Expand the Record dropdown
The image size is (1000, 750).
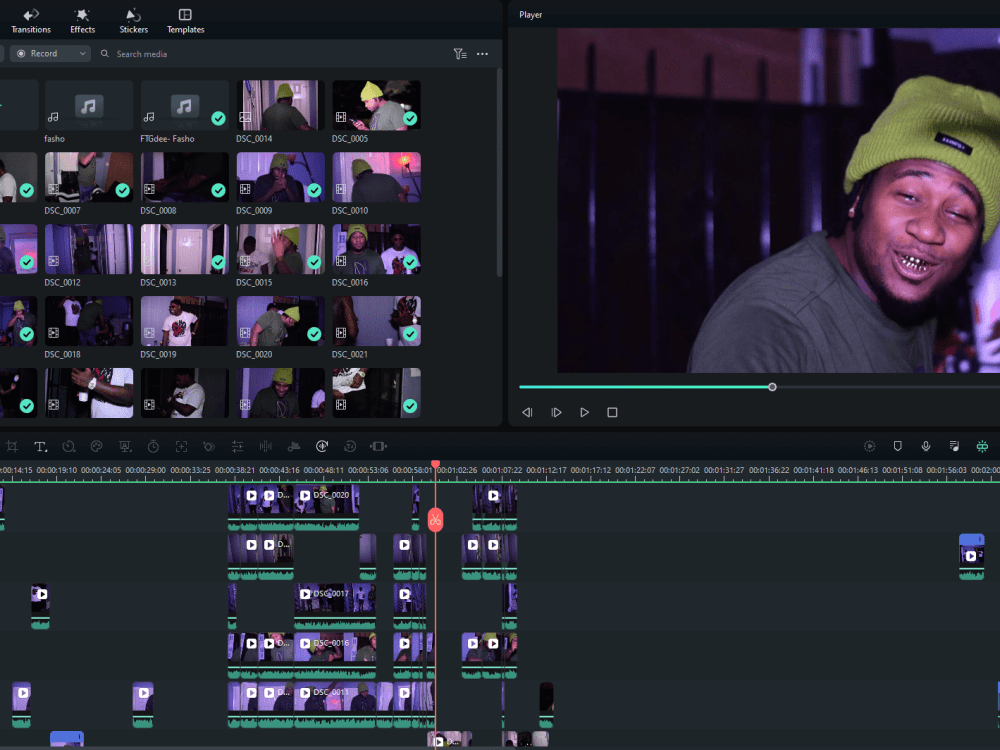pyautogui.click(x=50, y=54)
